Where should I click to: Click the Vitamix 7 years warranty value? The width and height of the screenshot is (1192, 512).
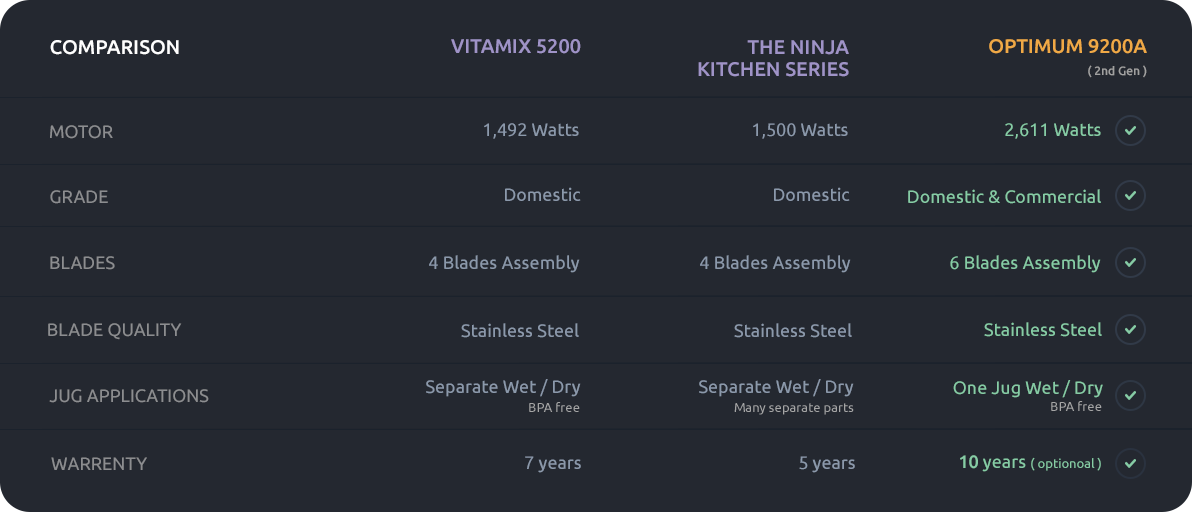(x=553, y=463)
